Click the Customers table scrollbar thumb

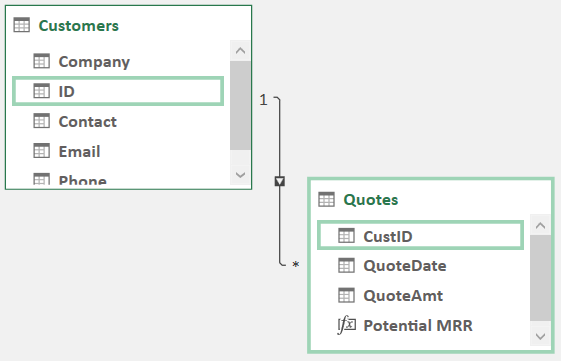point(240,106)
